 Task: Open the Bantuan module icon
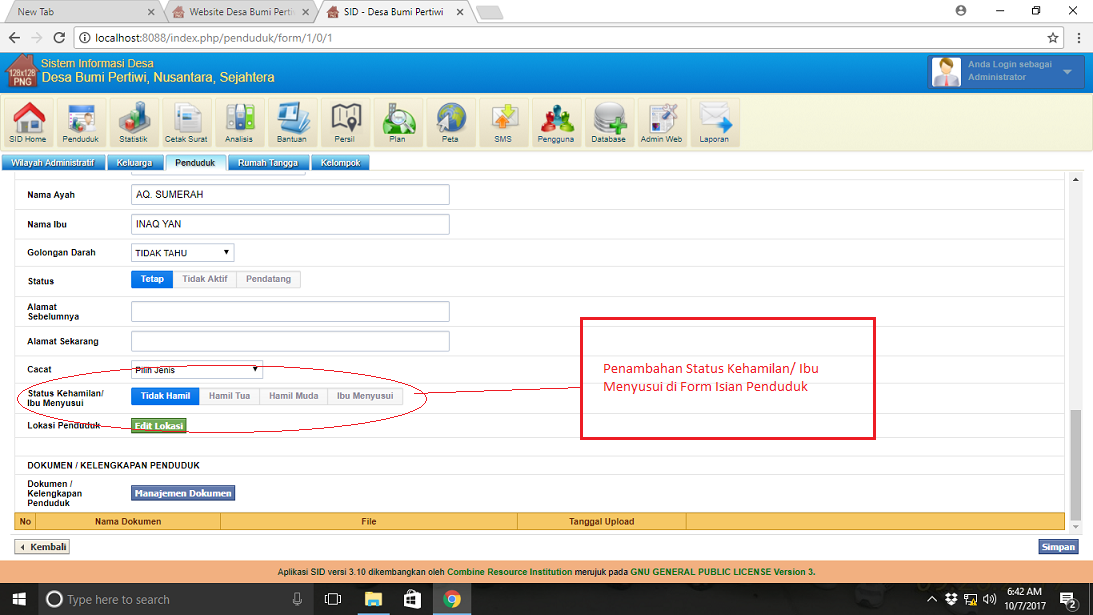coord(291,122)
